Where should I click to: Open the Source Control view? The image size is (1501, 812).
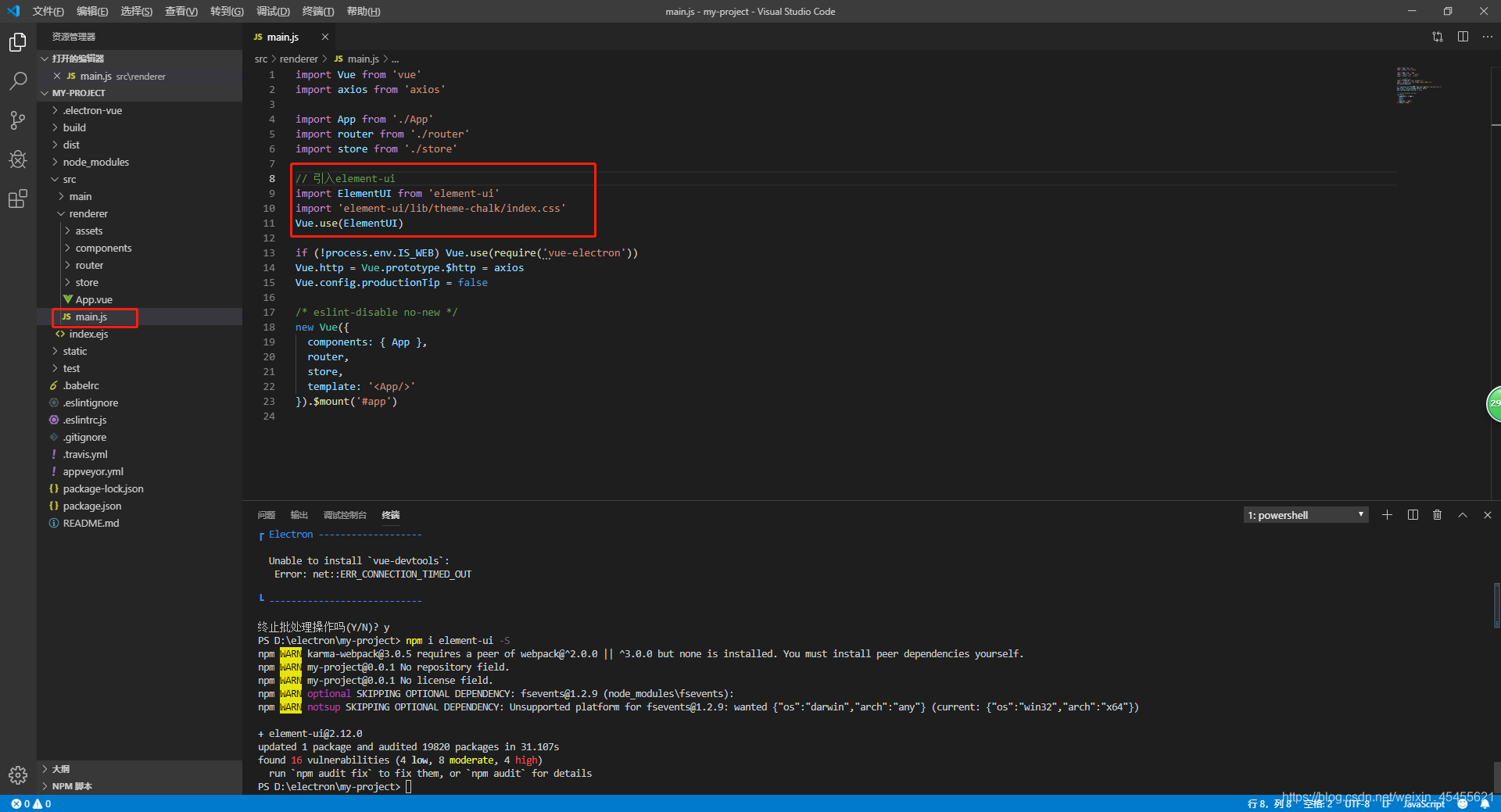17,120
